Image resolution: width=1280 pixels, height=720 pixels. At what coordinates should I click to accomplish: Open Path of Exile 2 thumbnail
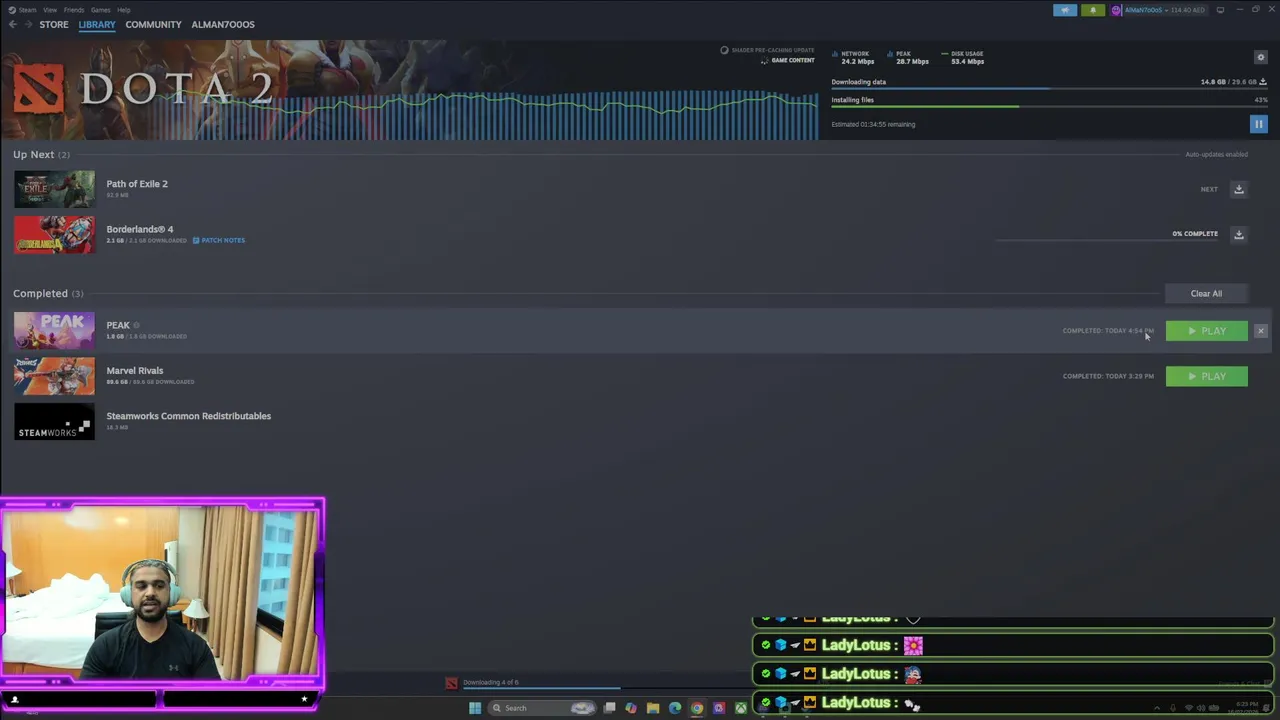[54, 189]
